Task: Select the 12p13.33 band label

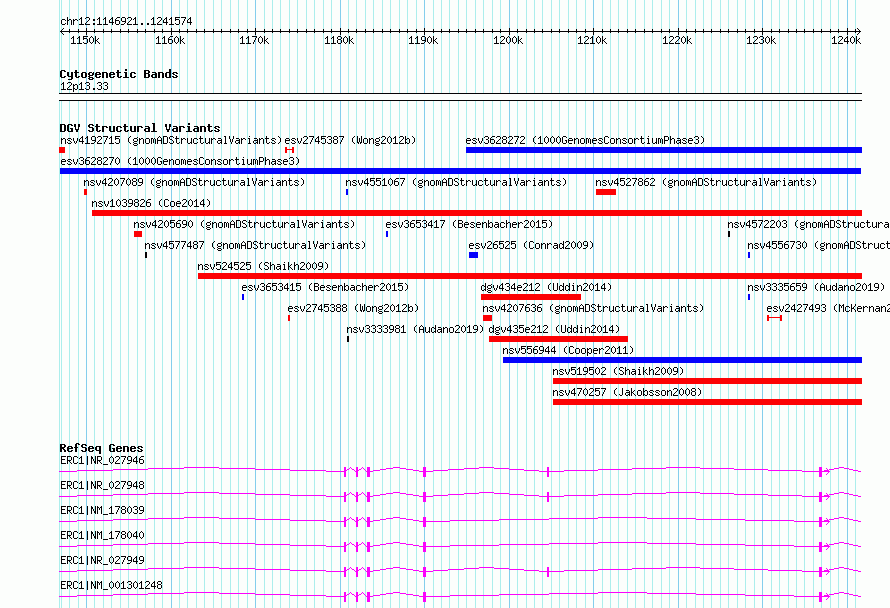Action: click(84, 86)
